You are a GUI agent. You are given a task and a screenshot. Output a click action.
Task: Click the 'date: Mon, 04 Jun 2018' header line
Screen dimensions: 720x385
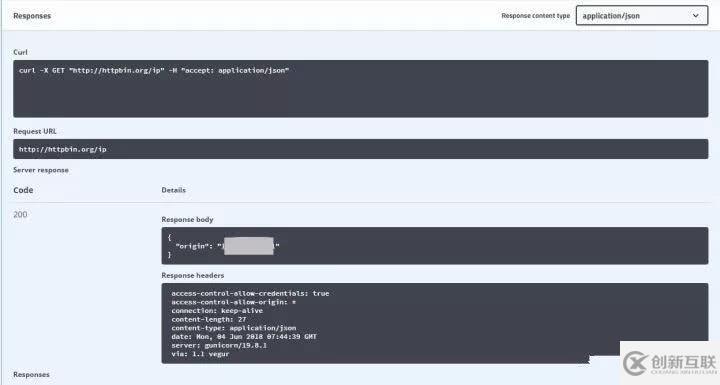pos(244,337)
